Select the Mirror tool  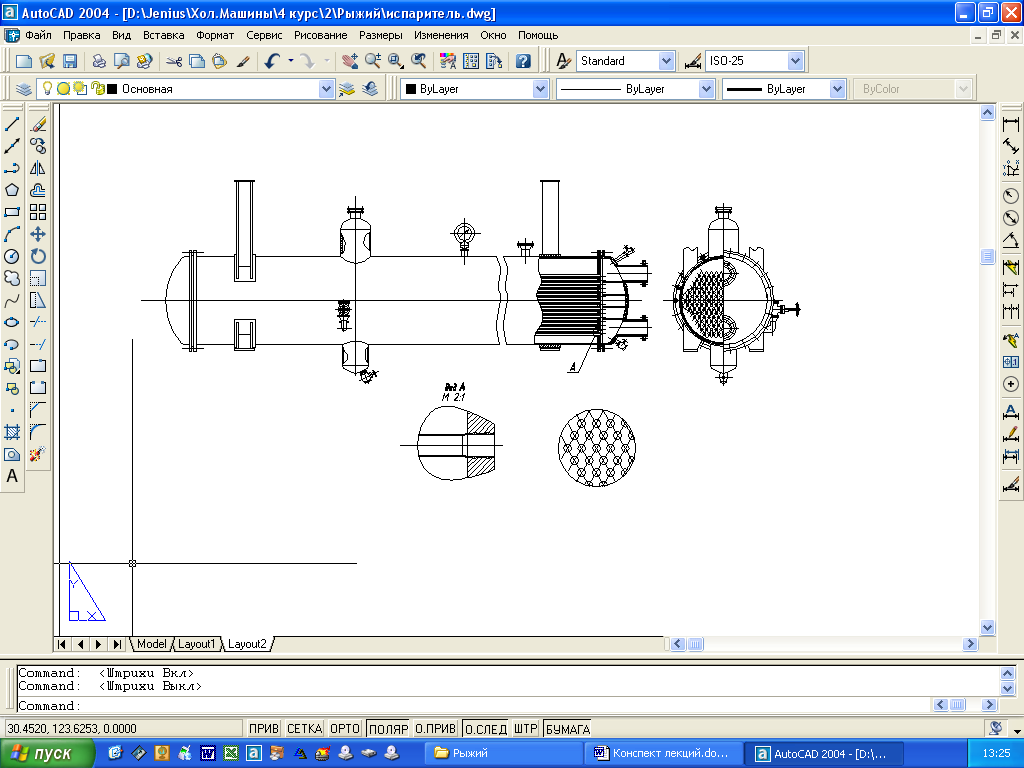38,168
